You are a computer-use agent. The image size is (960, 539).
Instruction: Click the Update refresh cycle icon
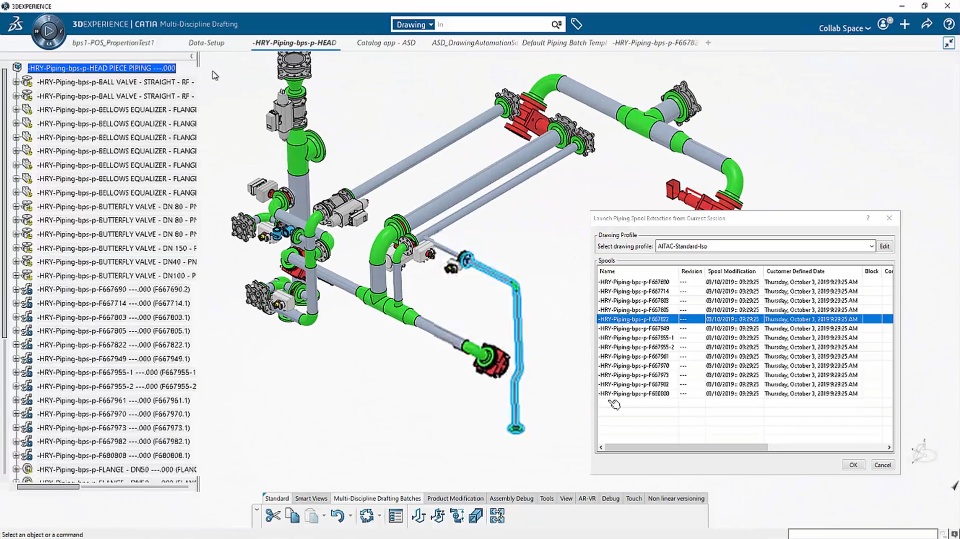(366, 516)
